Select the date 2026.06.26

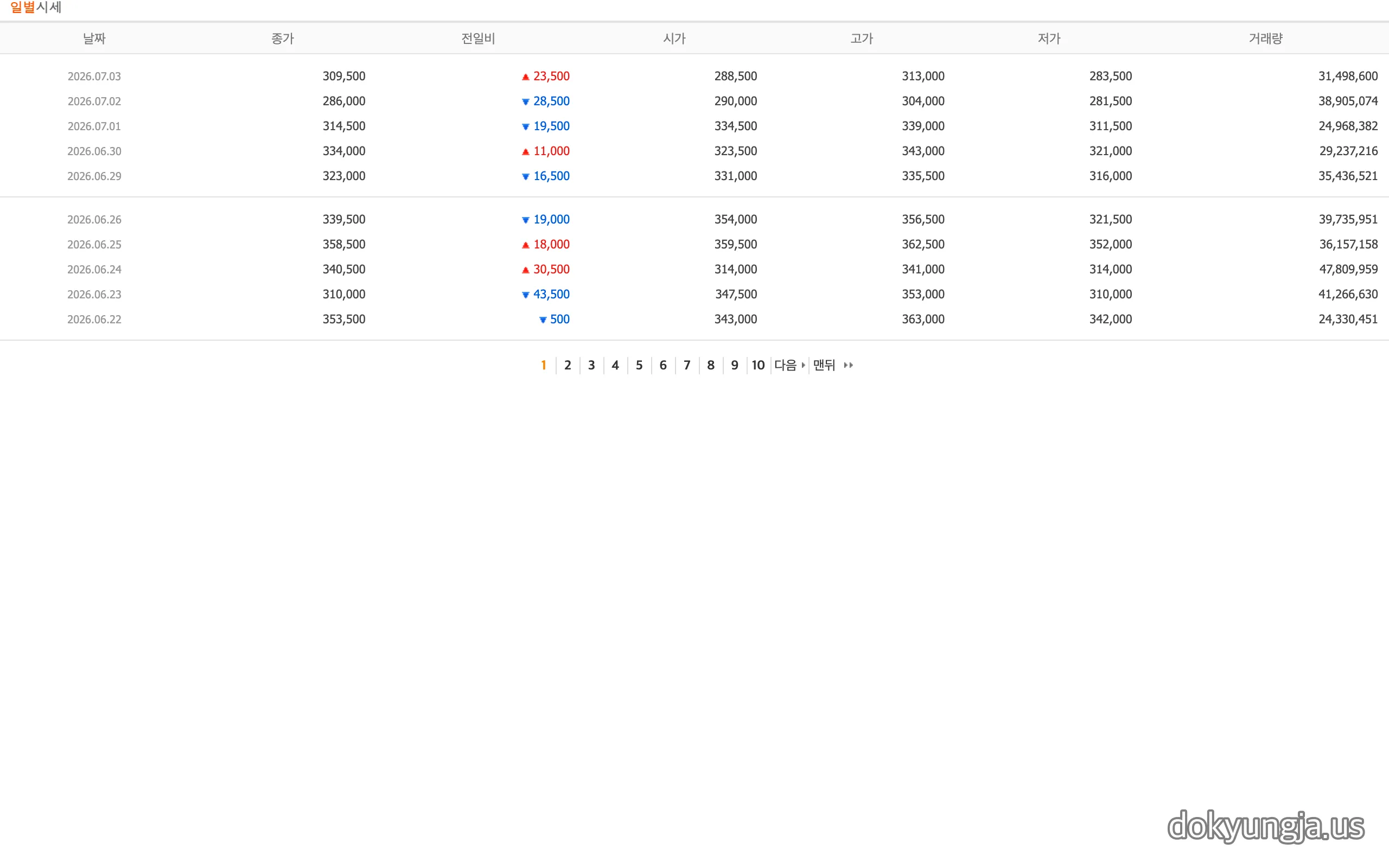coord(94,220)
